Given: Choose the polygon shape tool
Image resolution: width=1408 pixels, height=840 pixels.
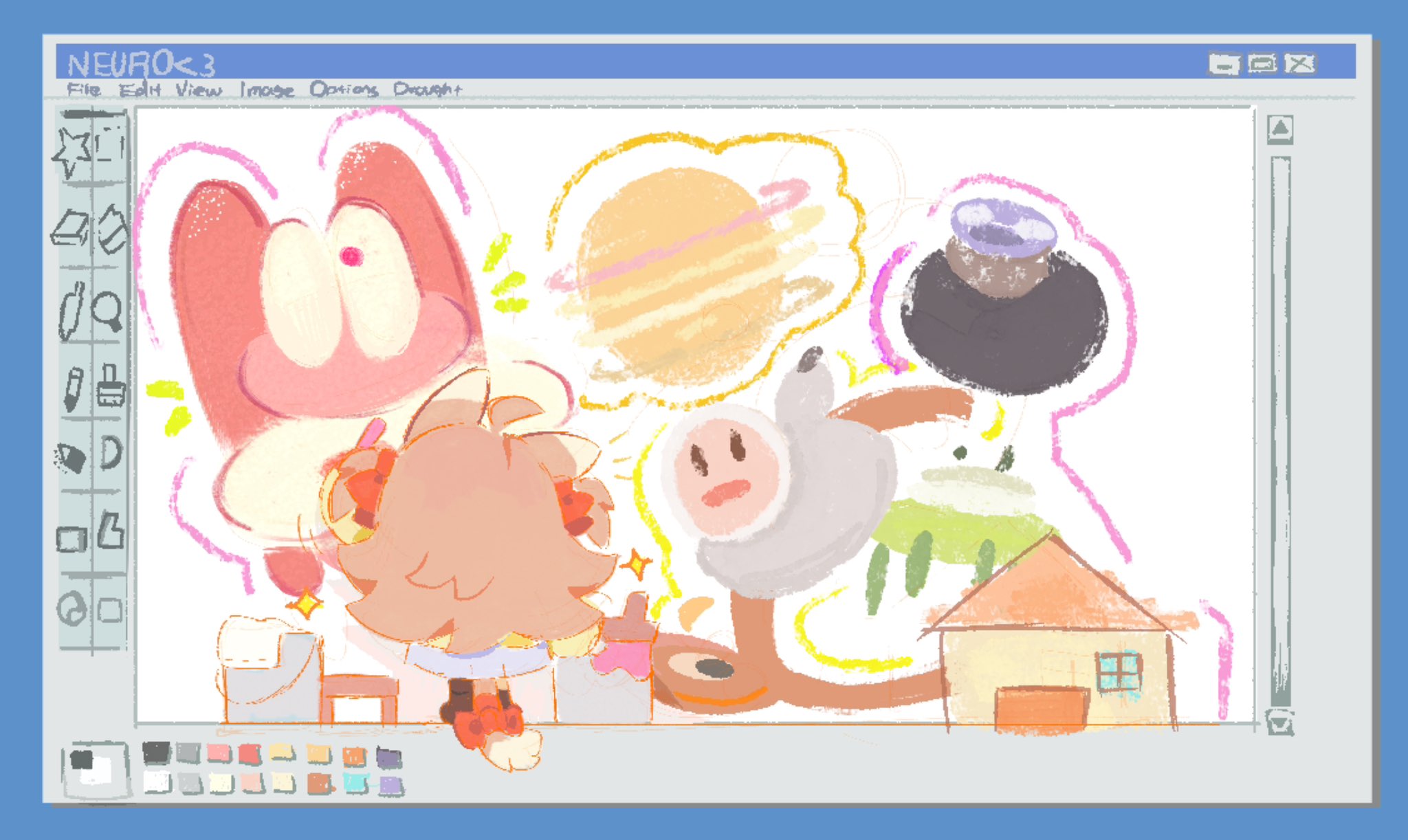Looking at the screenshot, I should [x=111, y=531].
